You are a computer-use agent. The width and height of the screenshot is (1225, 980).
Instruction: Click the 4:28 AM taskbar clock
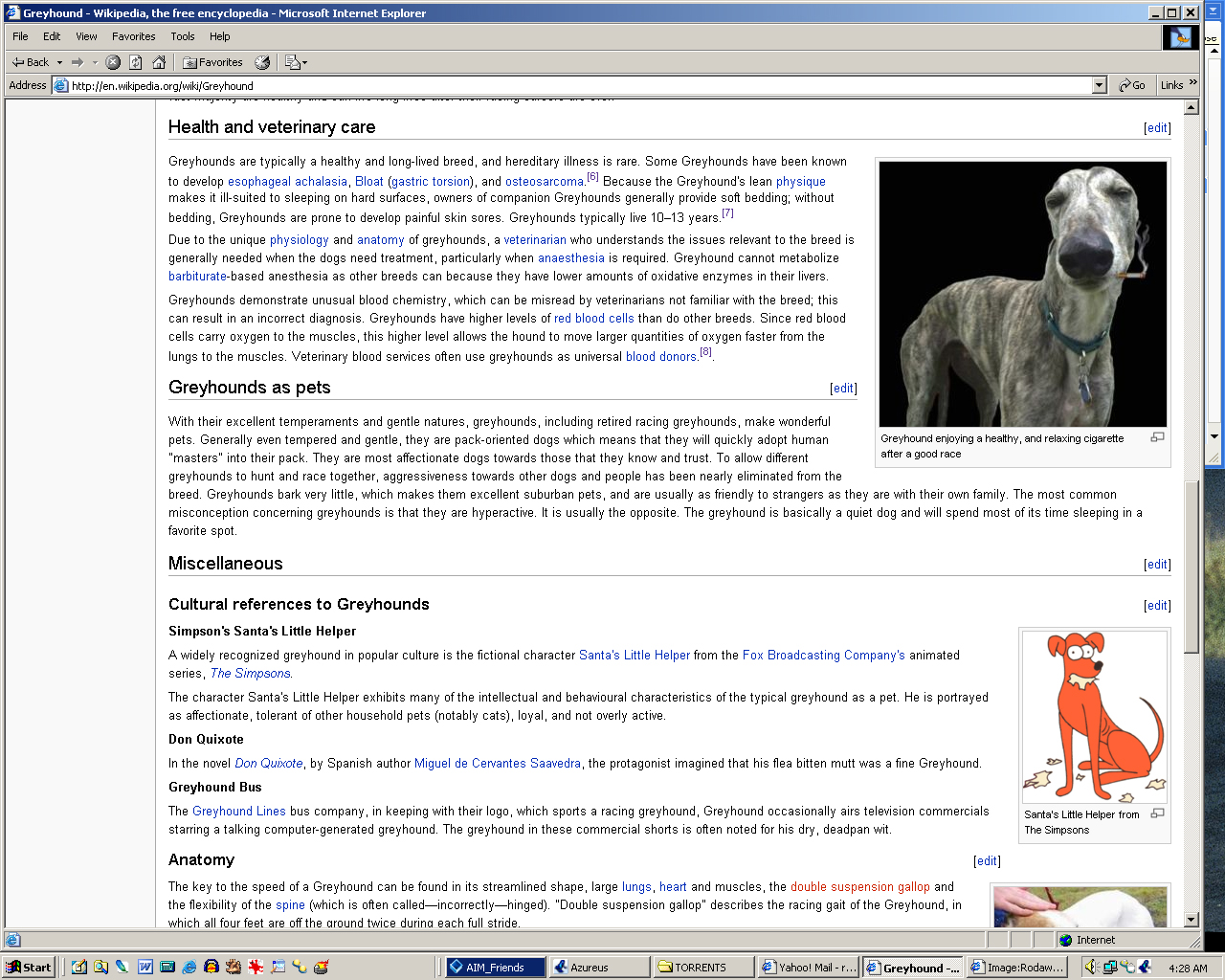[1188, 968]
